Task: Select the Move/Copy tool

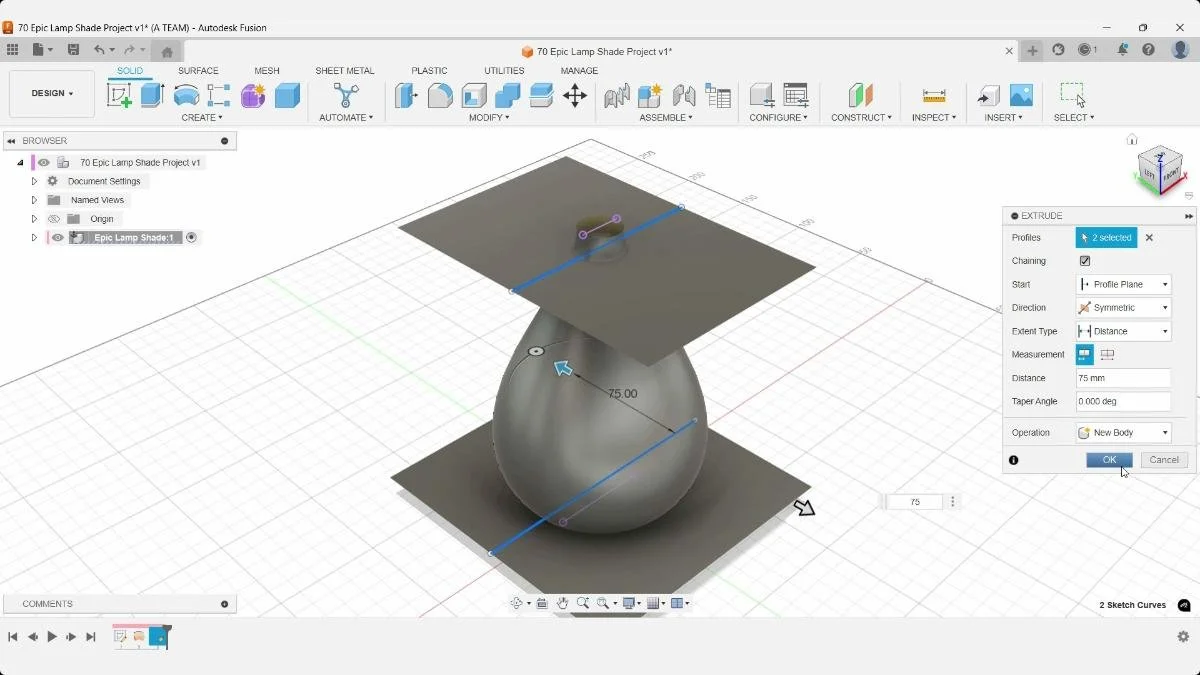Action: tap(574, 95)
